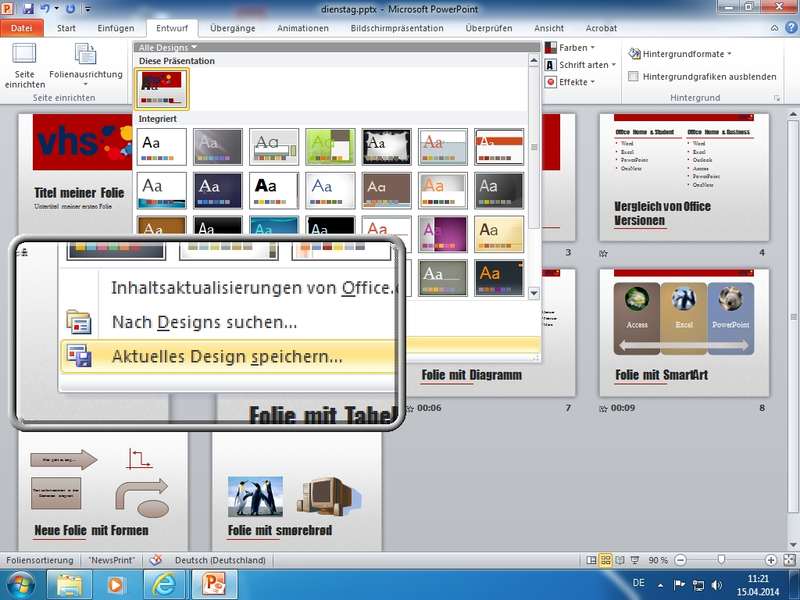Click the spell check icon in status bar
Viewport: 800px width, 600px height.
pos(156,560)
